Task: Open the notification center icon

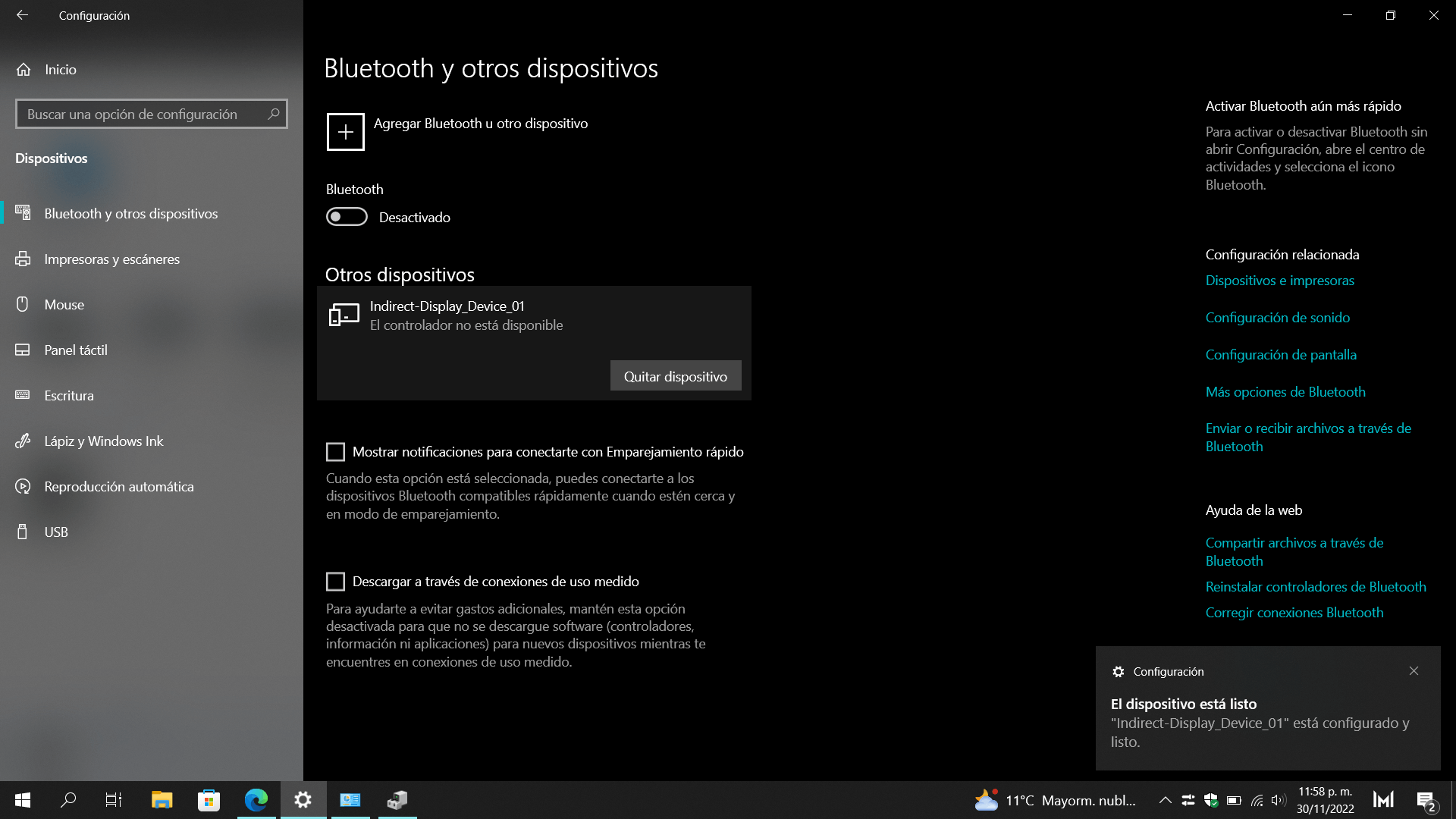Action: pos(1425,800)
